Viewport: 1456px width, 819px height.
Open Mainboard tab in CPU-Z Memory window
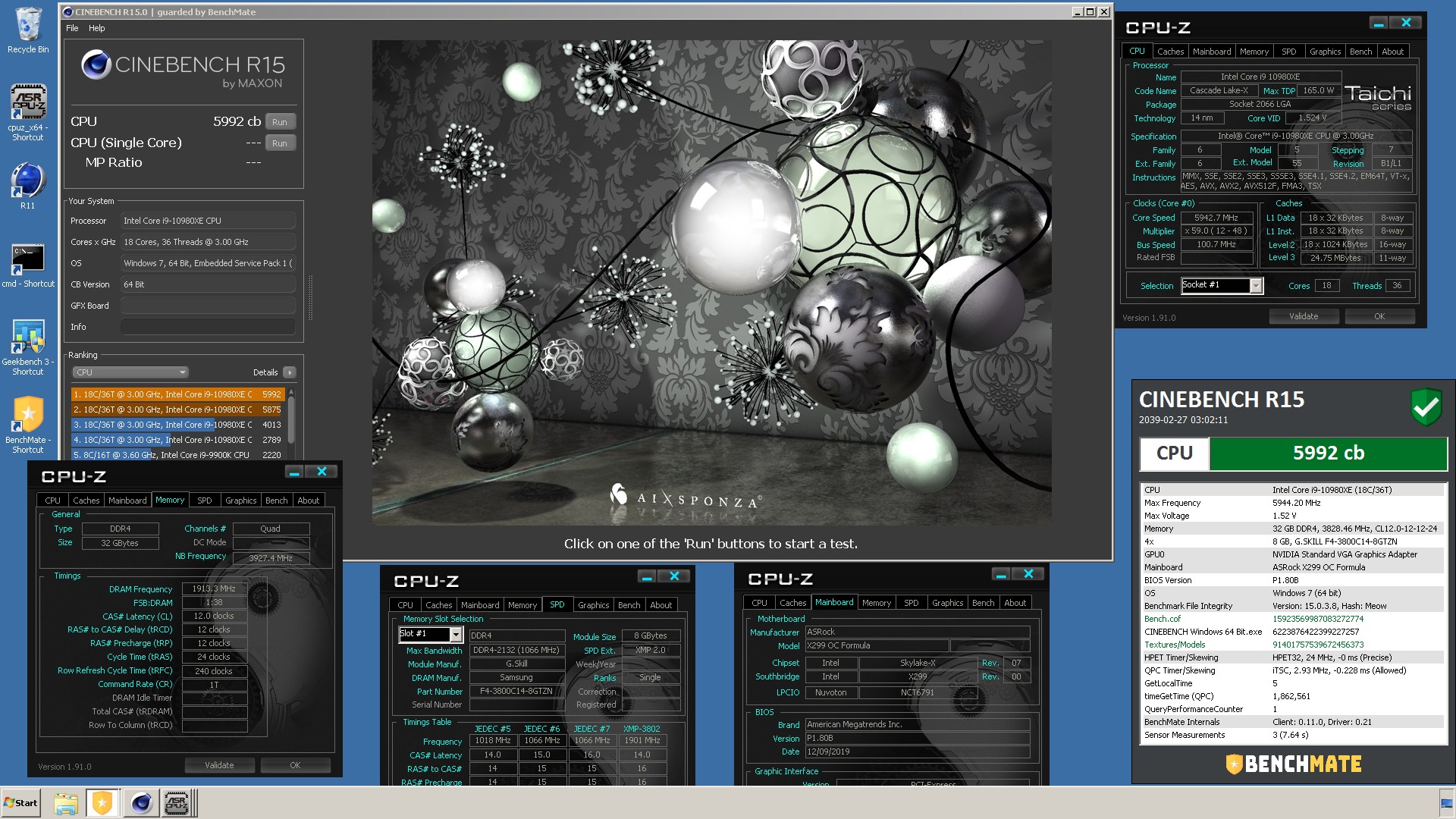127,500
